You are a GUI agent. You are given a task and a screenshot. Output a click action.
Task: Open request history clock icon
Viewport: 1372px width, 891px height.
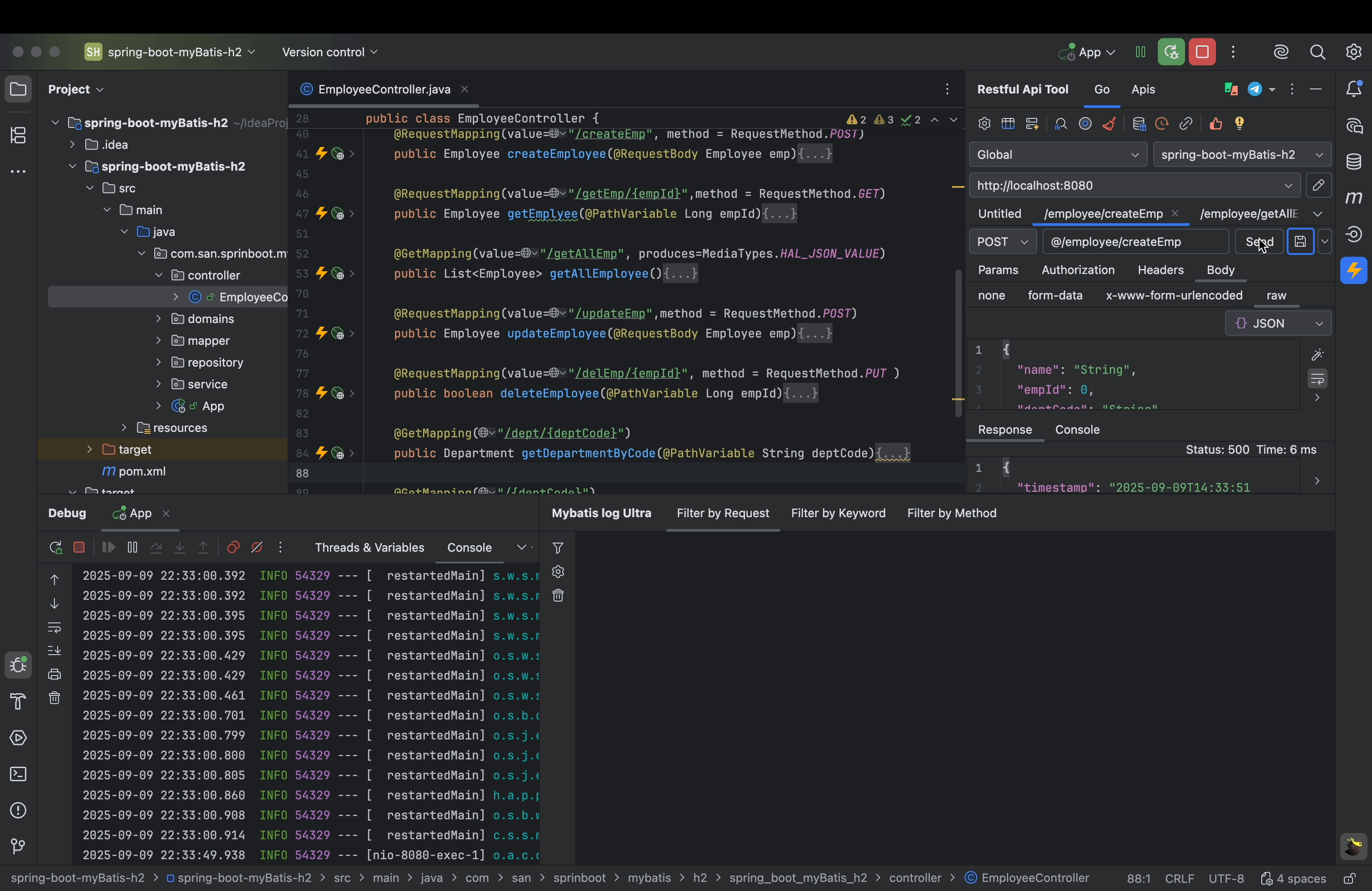pos(1161,124)
